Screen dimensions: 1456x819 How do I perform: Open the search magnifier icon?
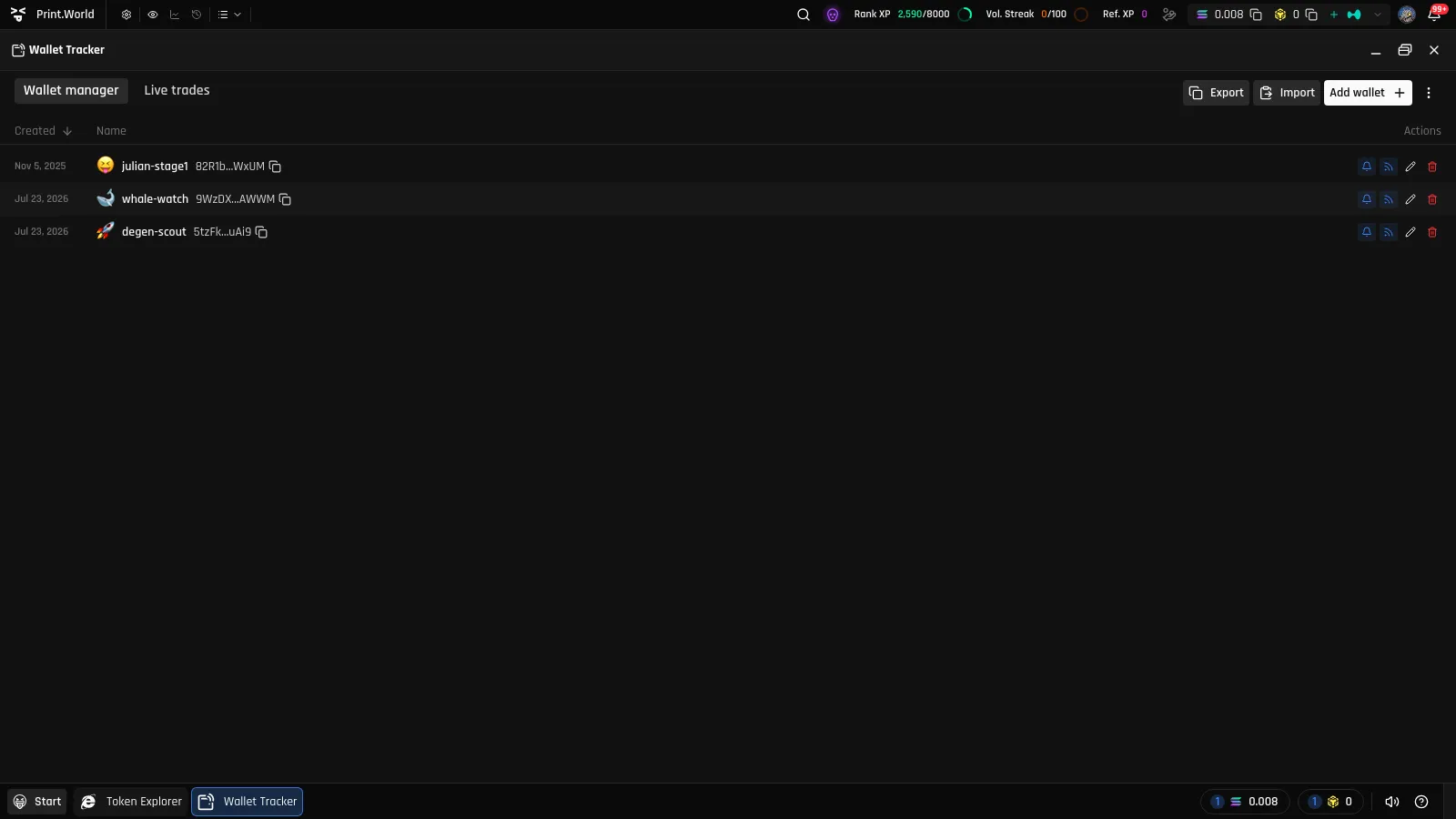point(804,15)
